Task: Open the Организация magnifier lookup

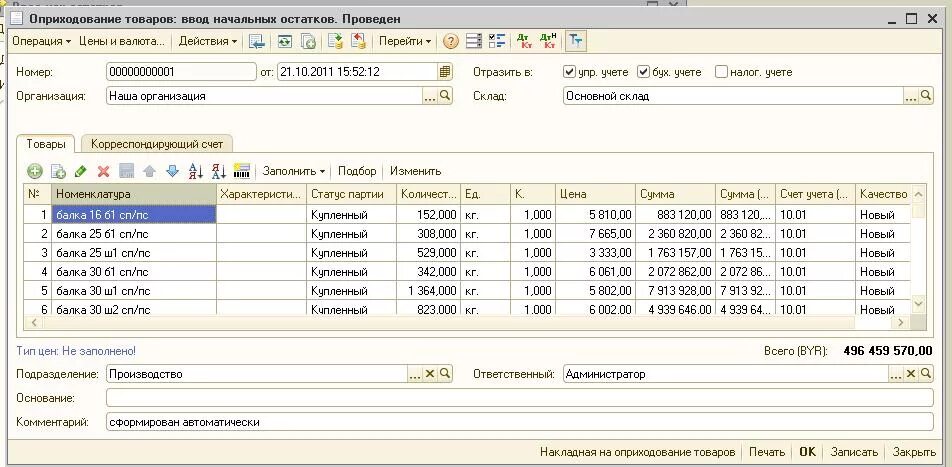Action: (x=445, y=95)
